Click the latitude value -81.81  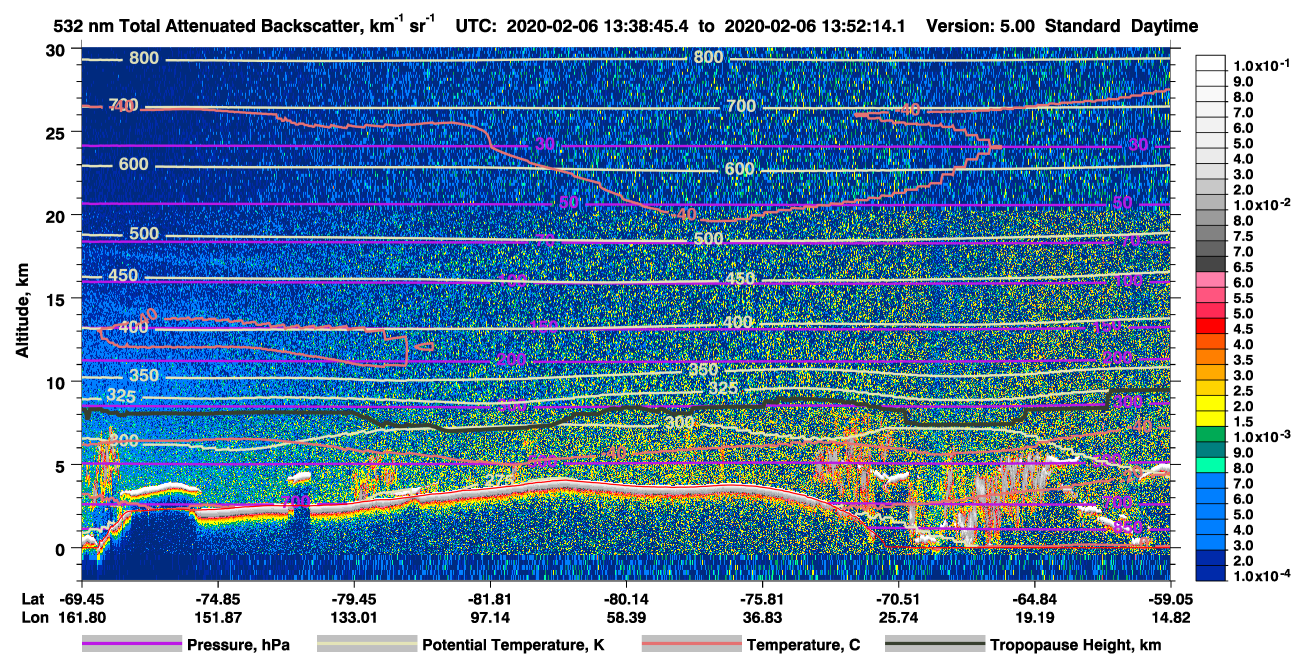click(490, 599)
